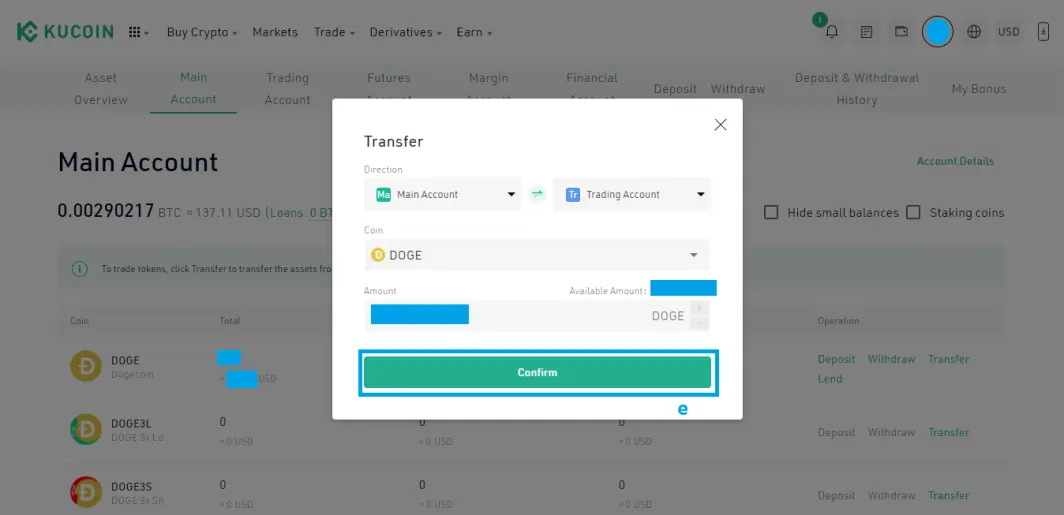Open the orders document icon
Screen dimensions: 1064x515
867,32
